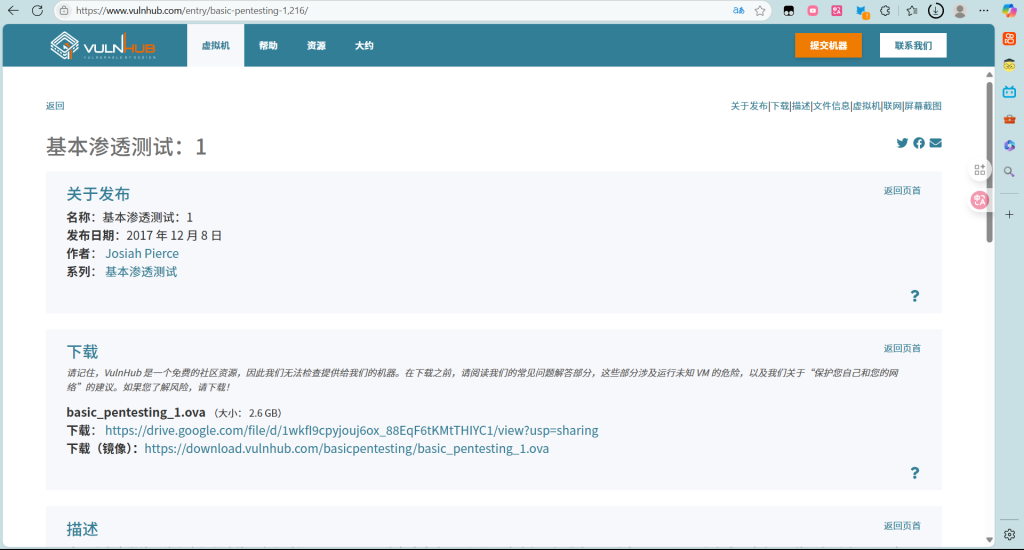Open the Copilot icon in the toolbar

point(1009,11)
